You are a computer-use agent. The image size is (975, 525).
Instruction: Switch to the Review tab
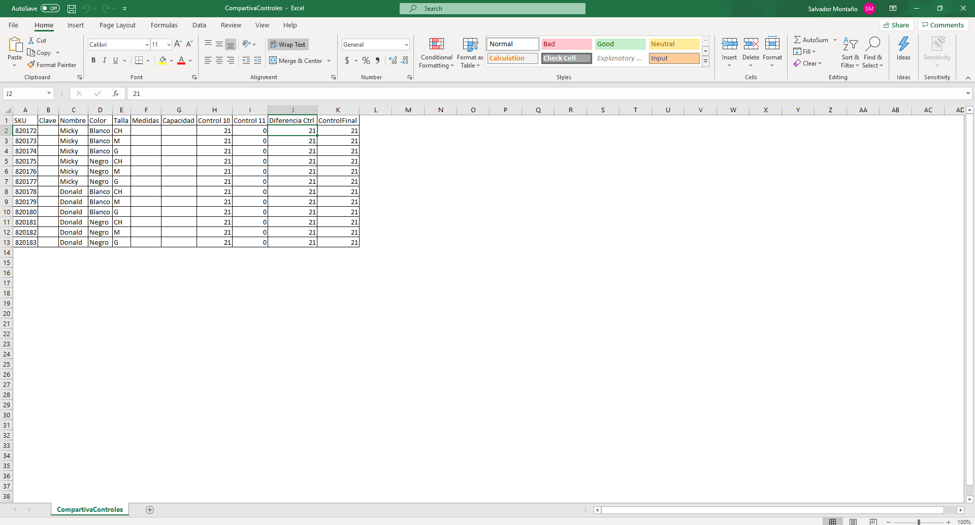coord(231,26)
